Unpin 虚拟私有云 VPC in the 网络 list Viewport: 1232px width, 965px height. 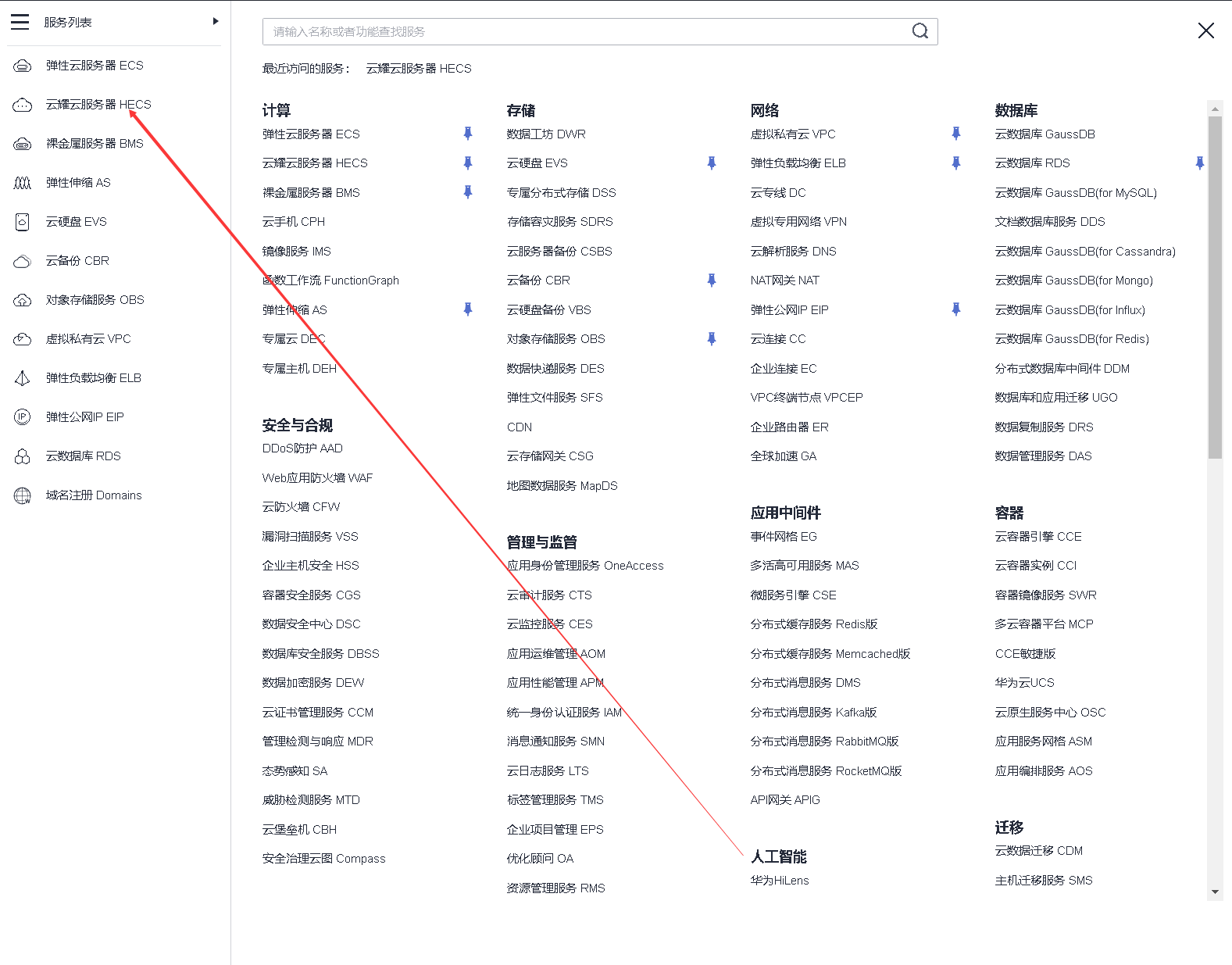click(956, 134)
